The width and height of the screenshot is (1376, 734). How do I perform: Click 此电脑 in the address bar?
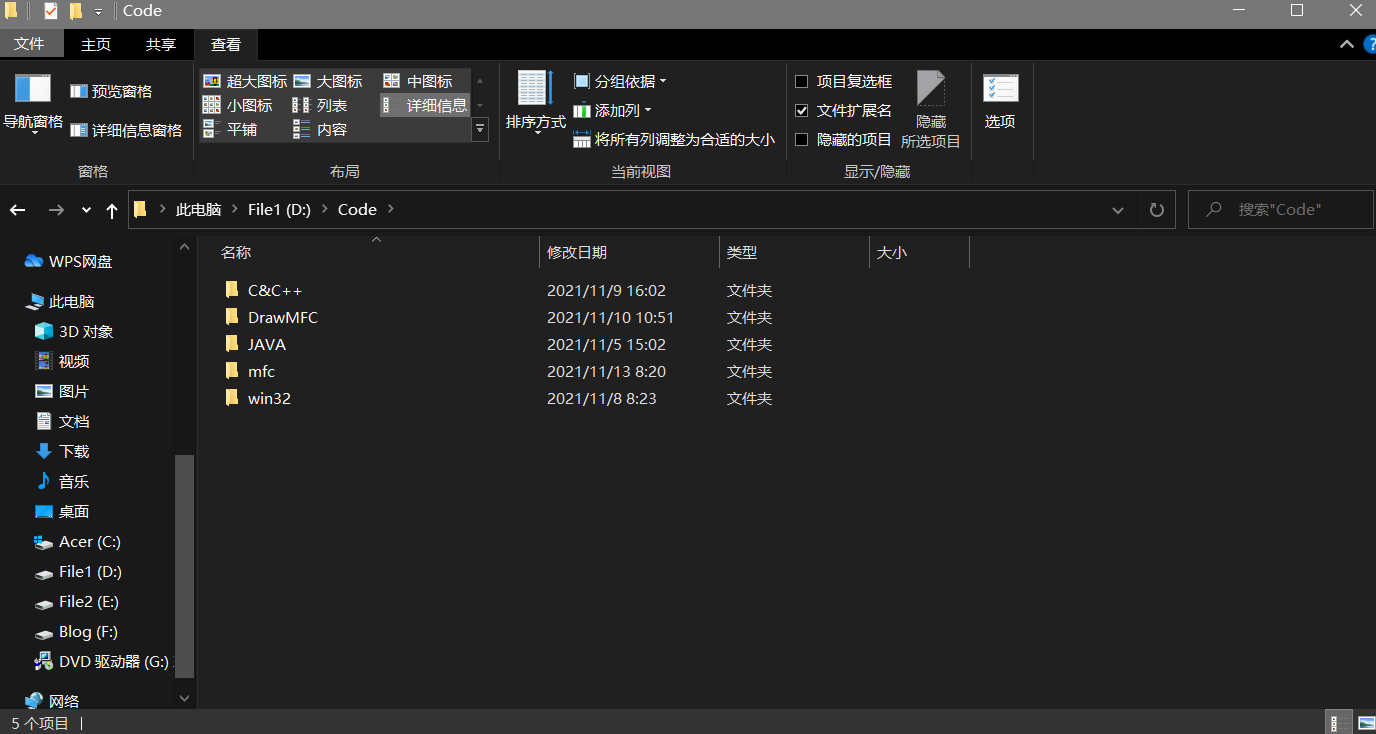click(x=198, y=210)
